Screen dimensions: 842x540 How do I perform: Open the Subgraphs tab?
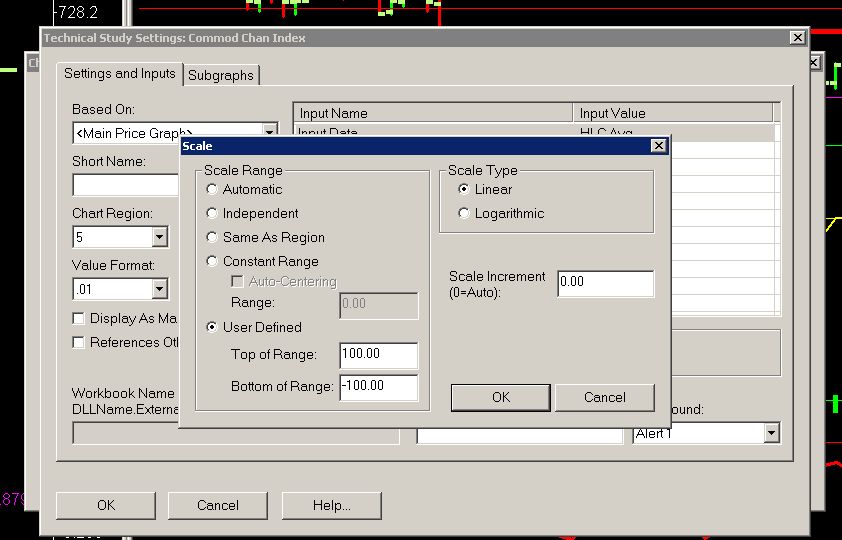(222, 75)
